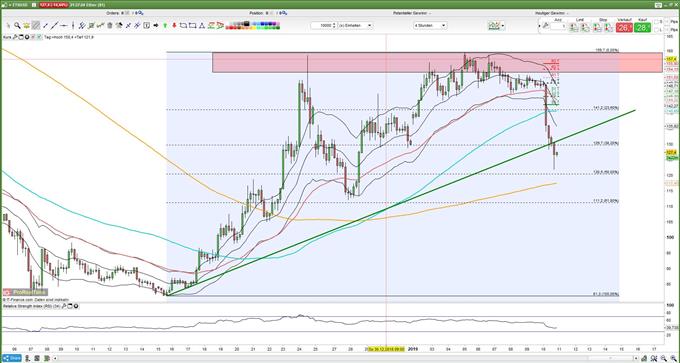Open the chart style dropdown arrow
Image resolution: width=680 pixels, height=363 pixels.
503,26
